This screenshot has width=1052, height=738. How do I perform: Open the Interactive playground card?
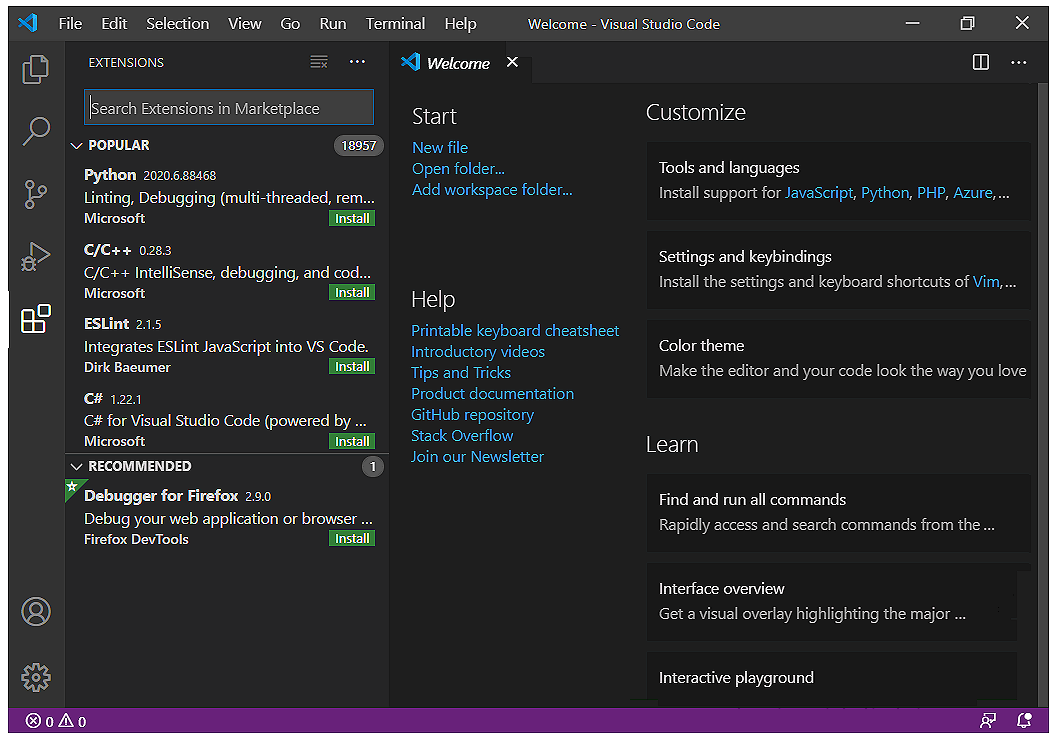[x=832, y=678]
